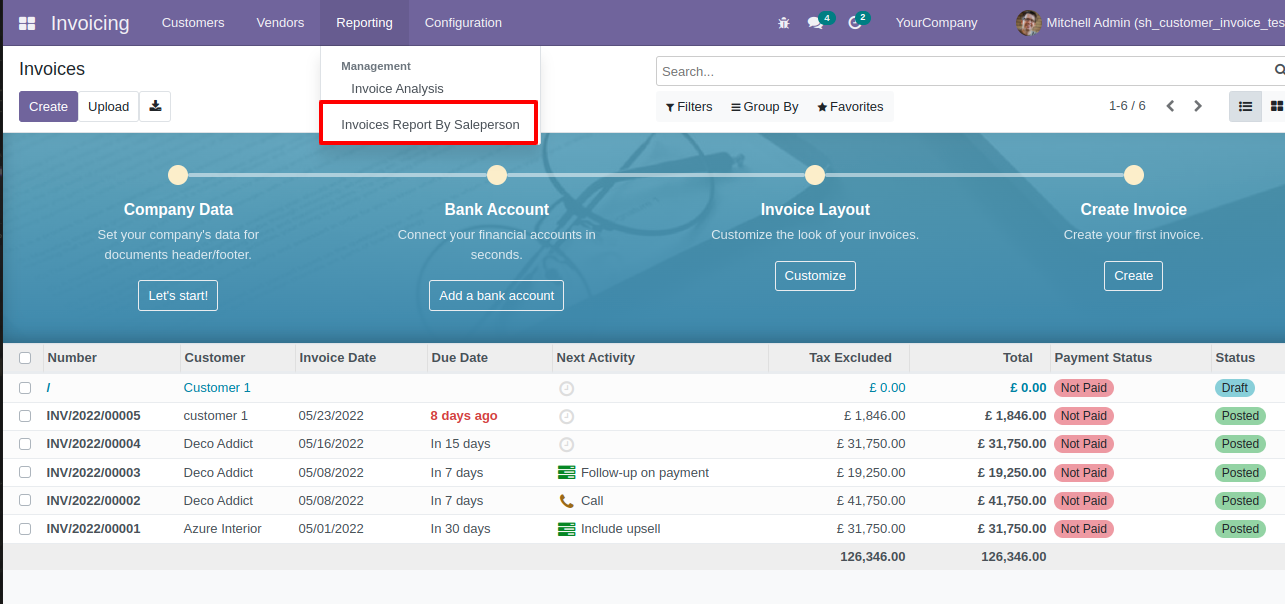Sort by Payment Status column header

[1130, 358]
